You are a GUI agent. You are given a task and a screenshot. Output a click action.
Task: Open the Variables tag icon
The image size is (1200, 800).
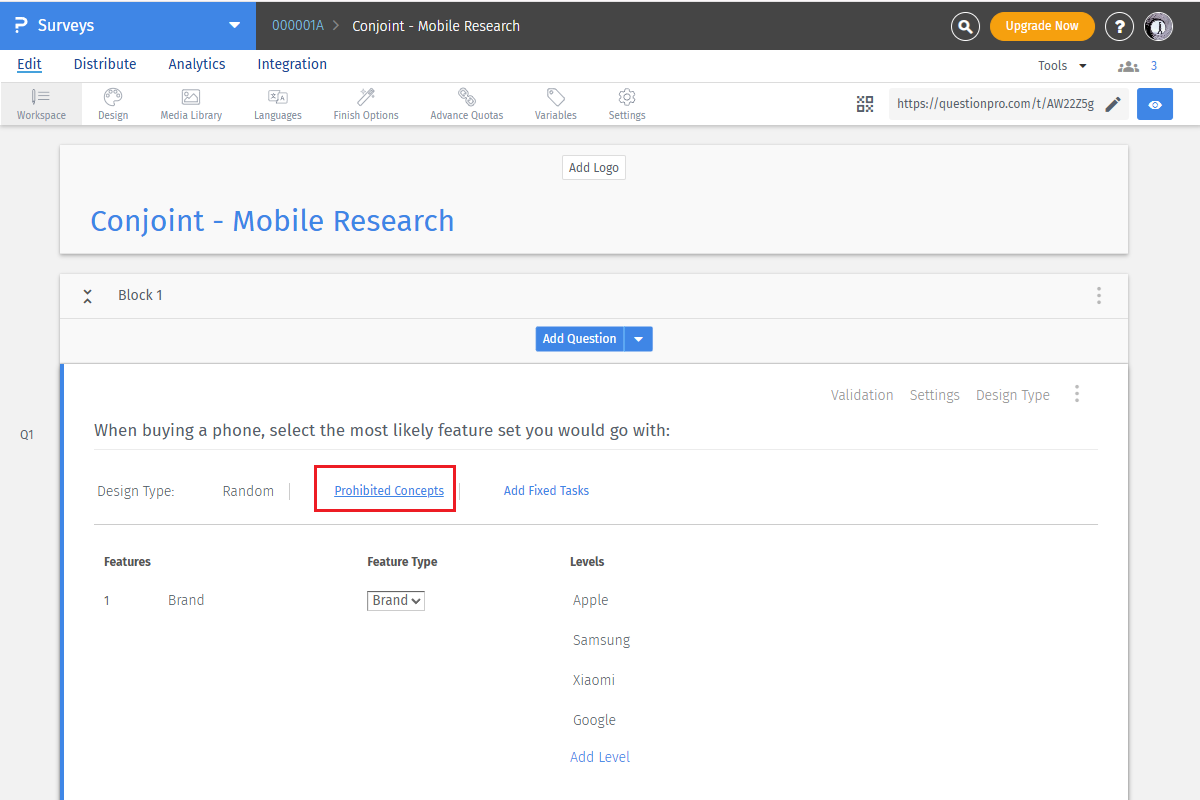point(555,97)
